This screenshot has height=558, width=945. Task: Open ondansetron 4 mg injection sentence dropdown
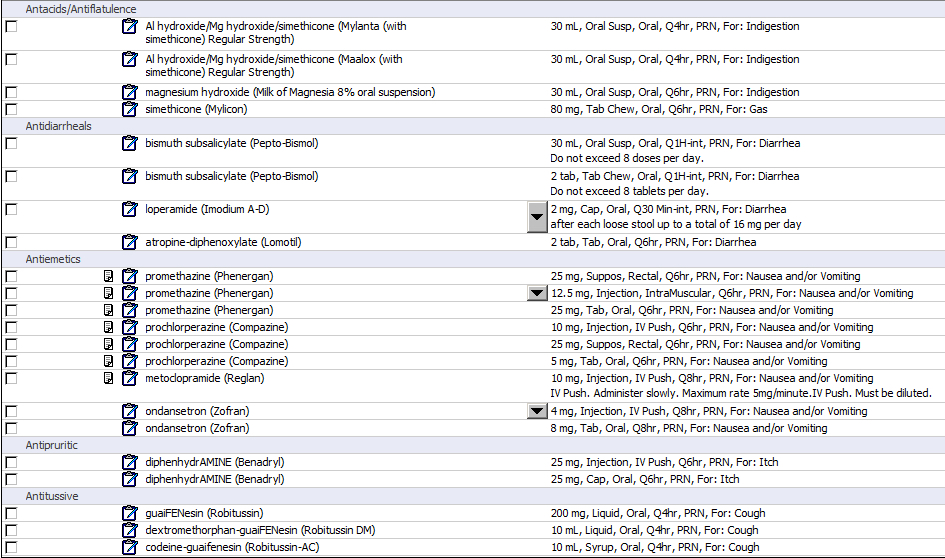[537, 411]
